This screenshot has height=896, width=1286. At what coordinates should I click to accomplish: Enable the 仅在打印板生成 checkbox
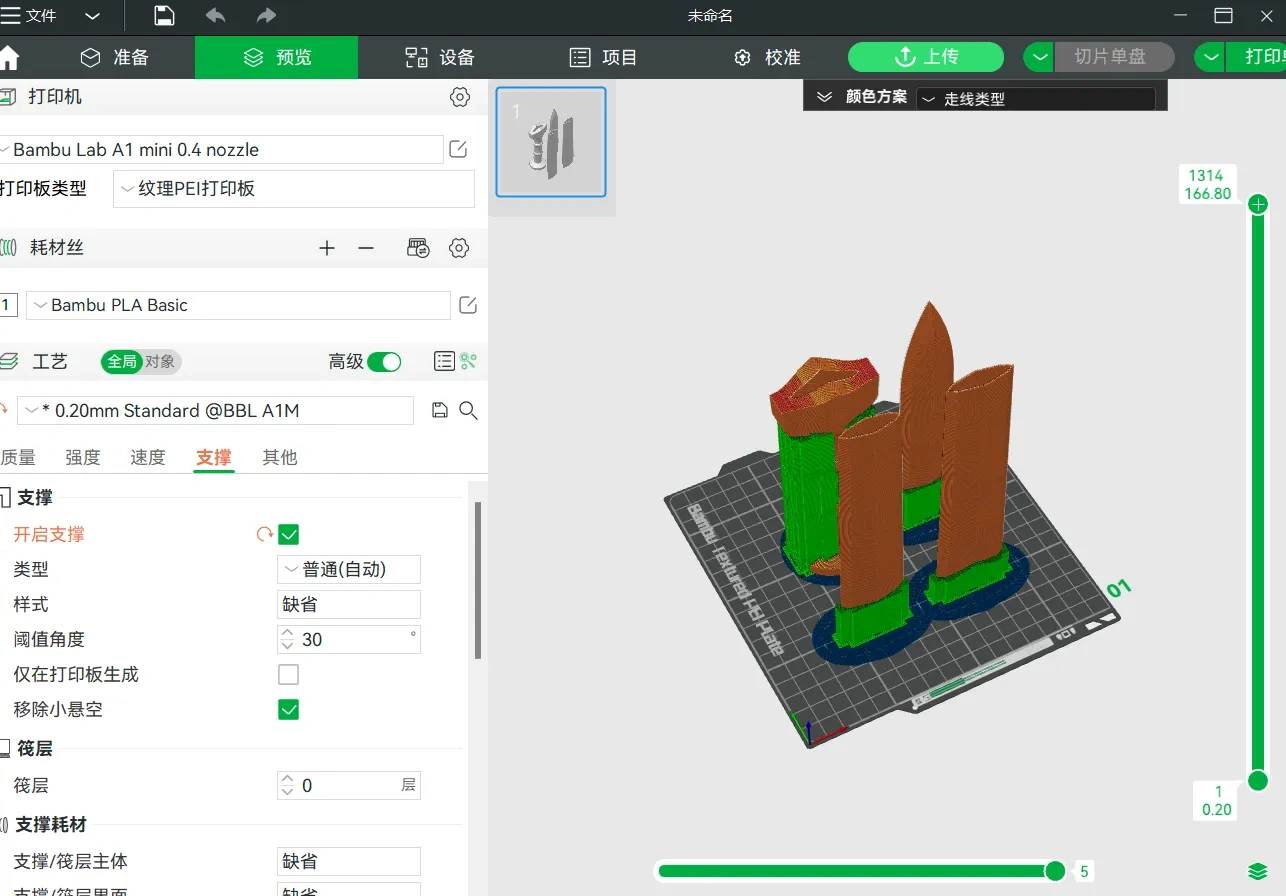(289, 674)
